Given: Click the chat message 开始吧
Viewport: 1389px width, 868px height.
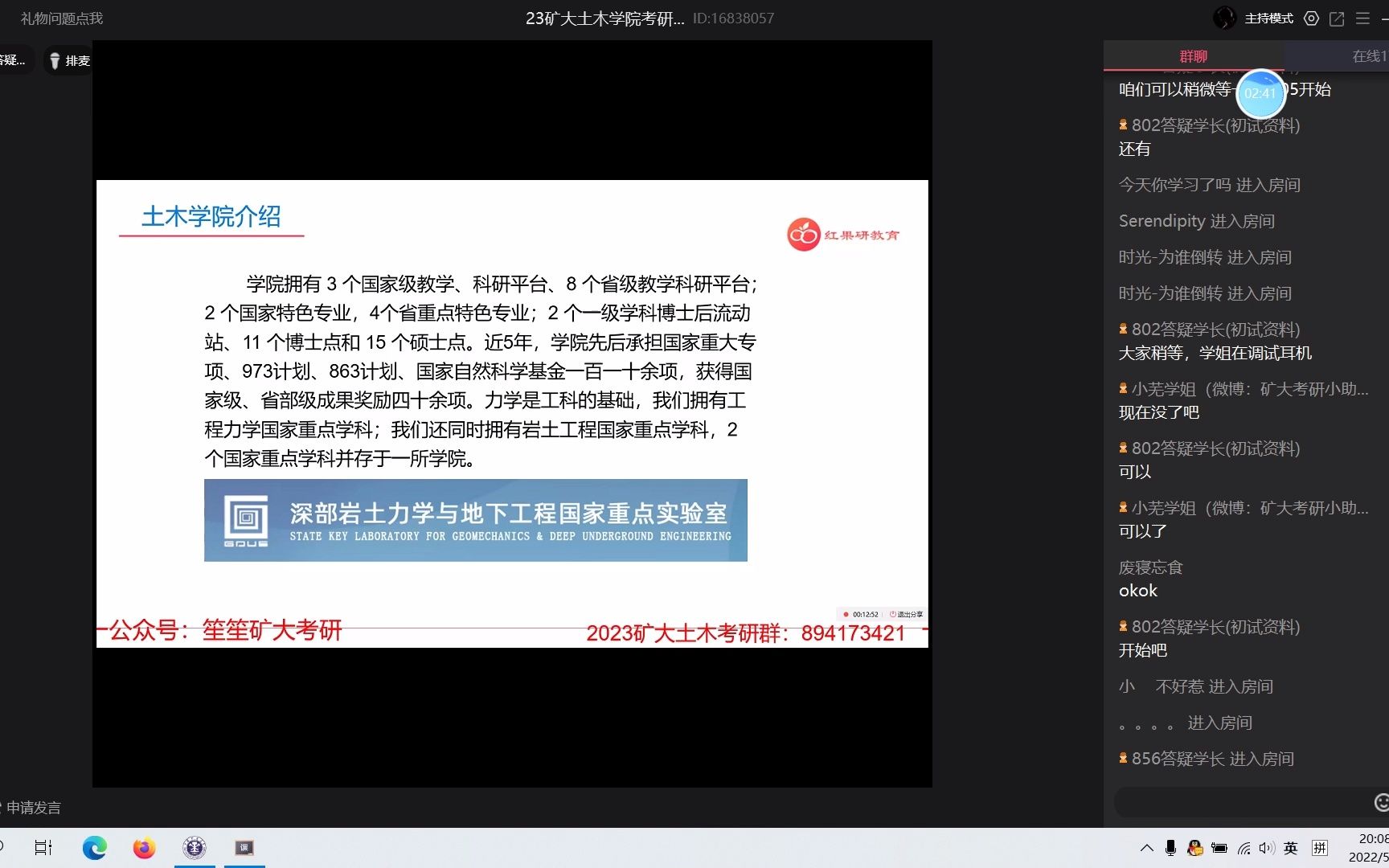Looking at the screenshot, I should coord(1143,650).
